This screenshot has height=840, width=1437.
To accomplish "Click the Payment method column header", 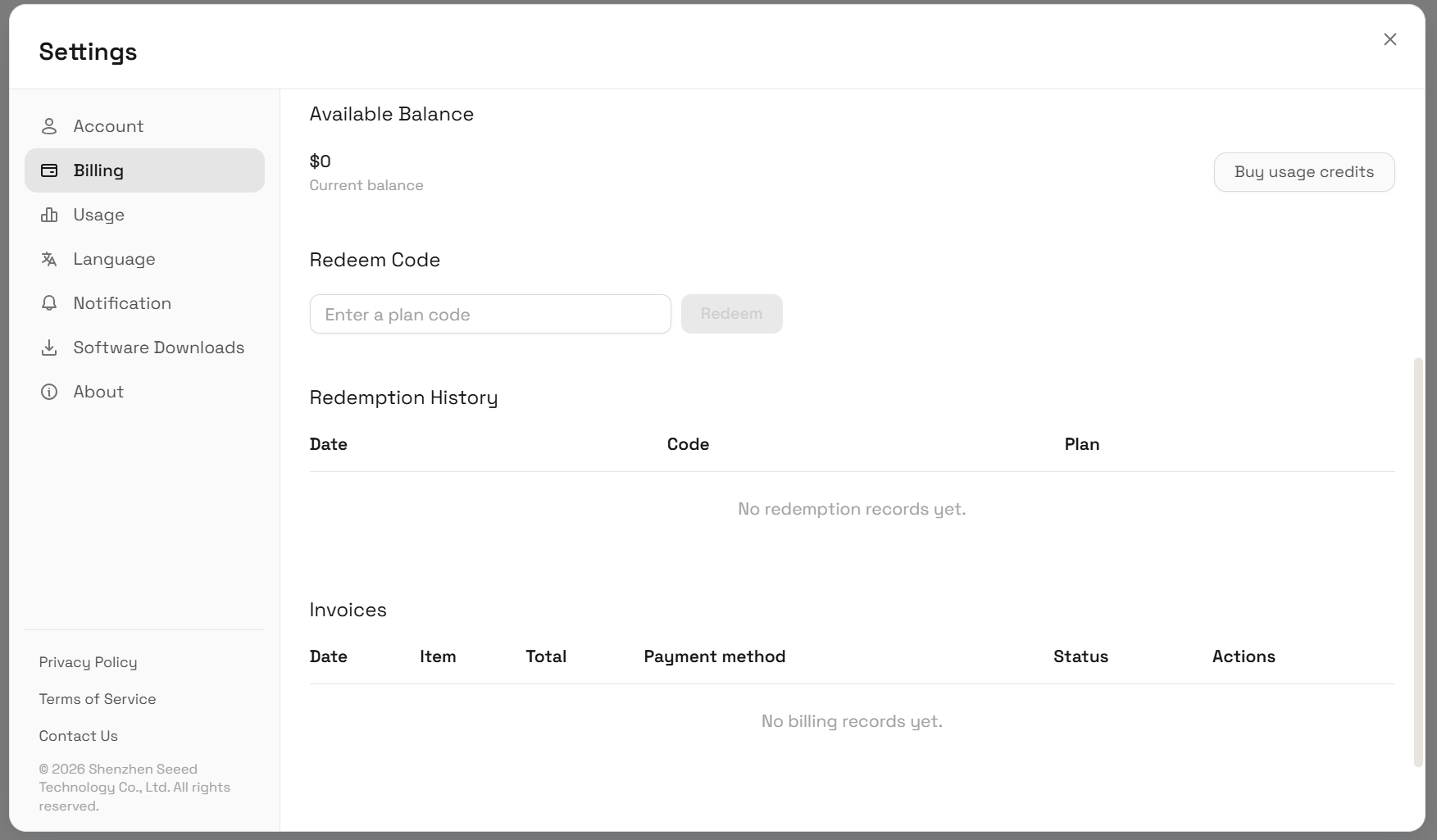I will (x=715, y=656).
